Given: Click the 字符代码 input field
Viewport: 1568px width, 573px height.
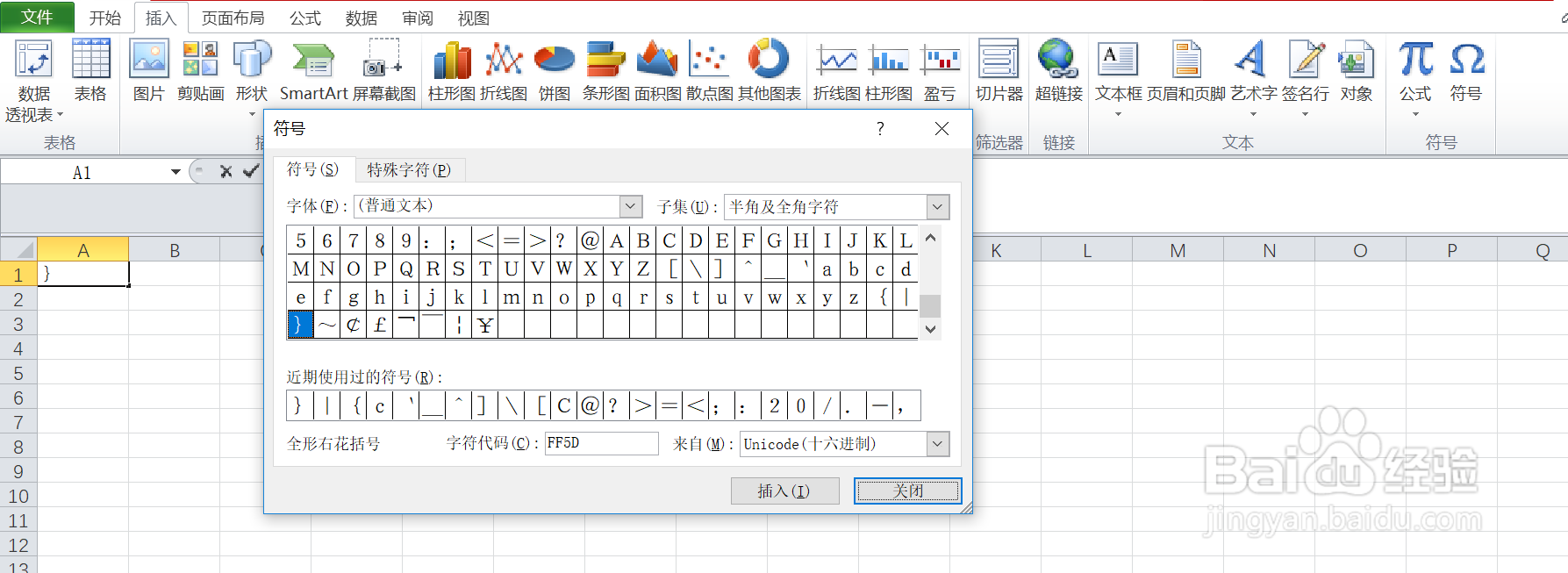Looking at the screenshot, I should (601, 443).
